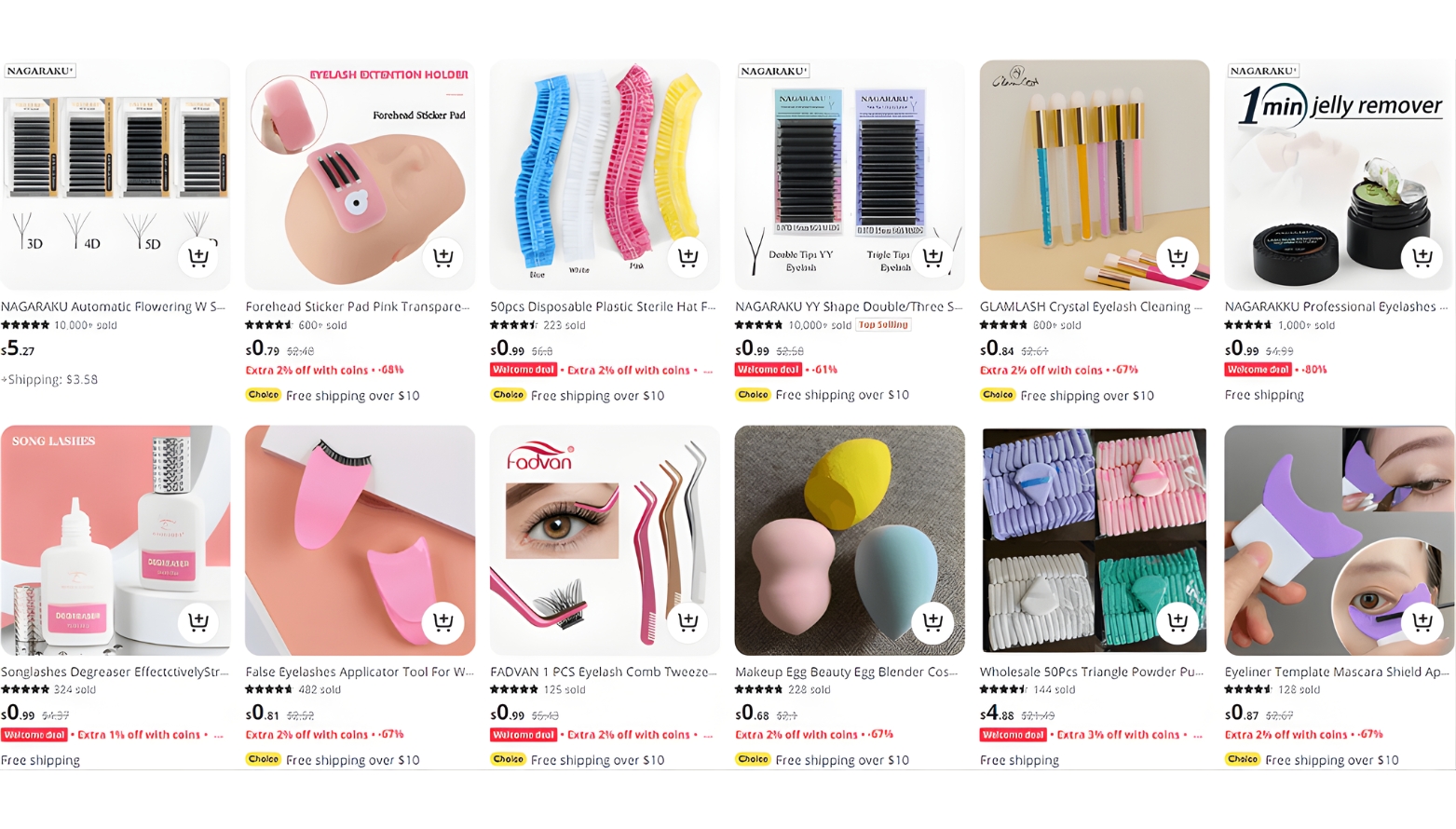Add jelly remover product to cart

click(1422, 257)
